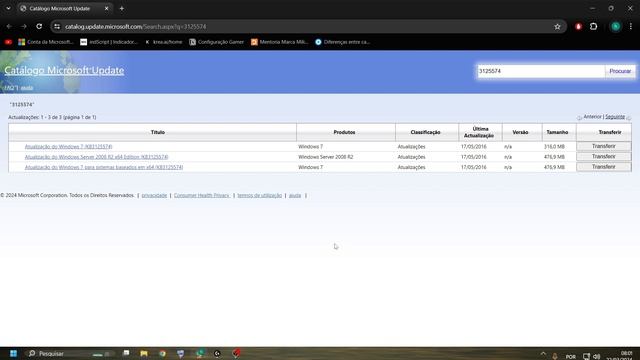Open the termos de utilização footer link
This screenshot has height=360, width=640.
click(260, 196)
